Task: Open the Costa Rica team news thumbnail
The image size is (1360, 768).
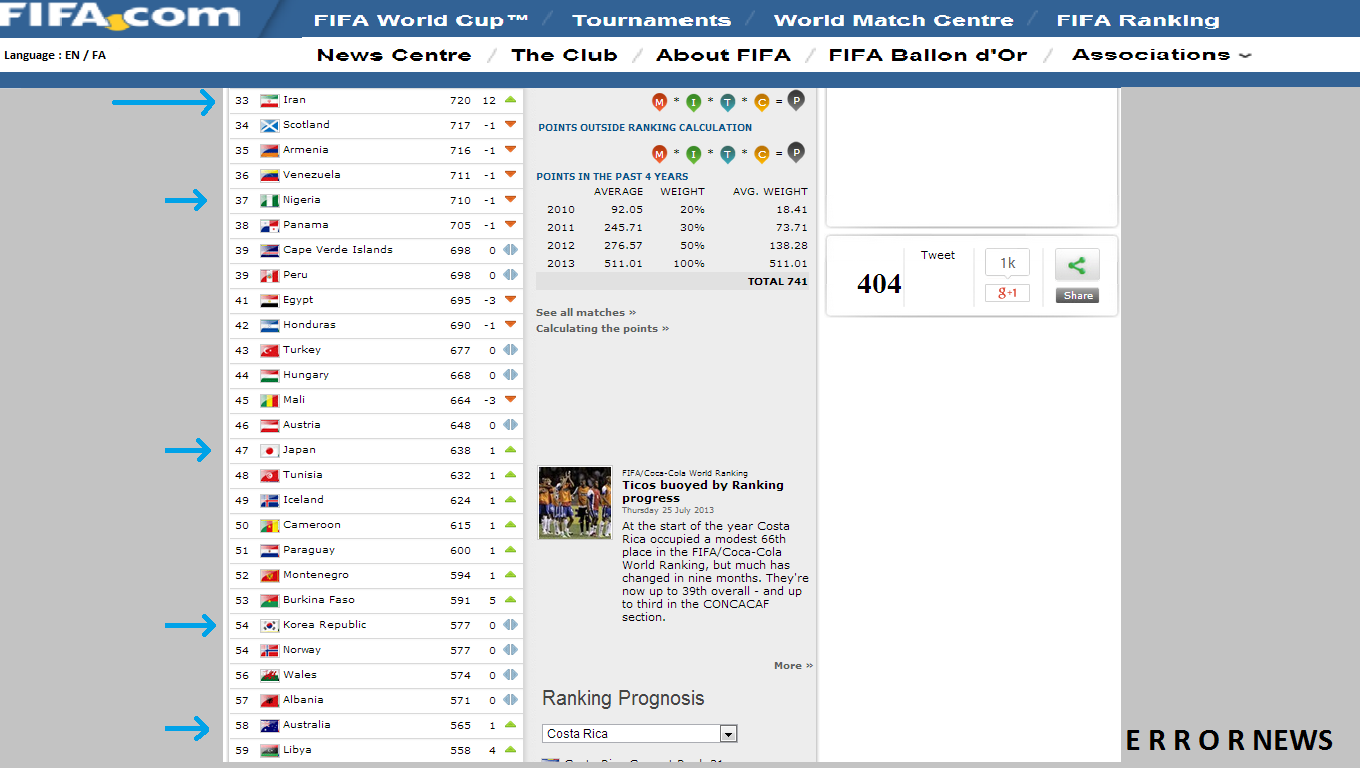Action: pyautogui.click(x=575, y=503)
